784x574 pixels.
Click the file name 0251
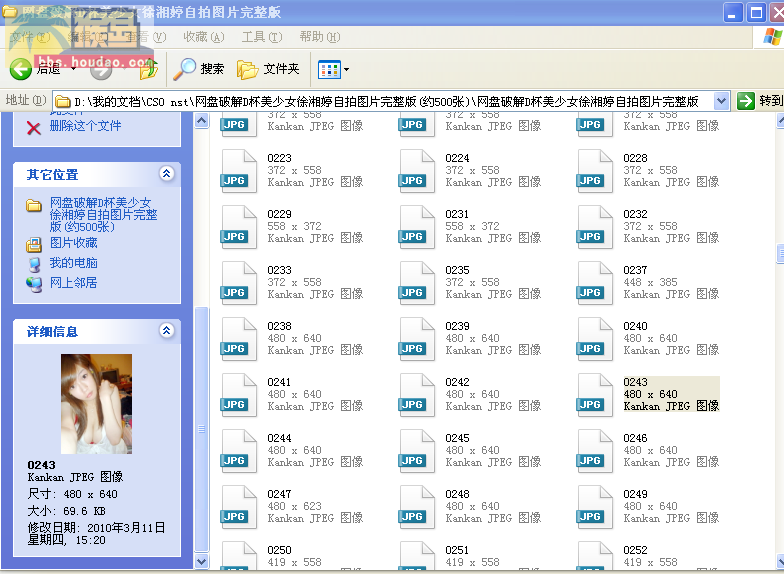click(457, 550)
